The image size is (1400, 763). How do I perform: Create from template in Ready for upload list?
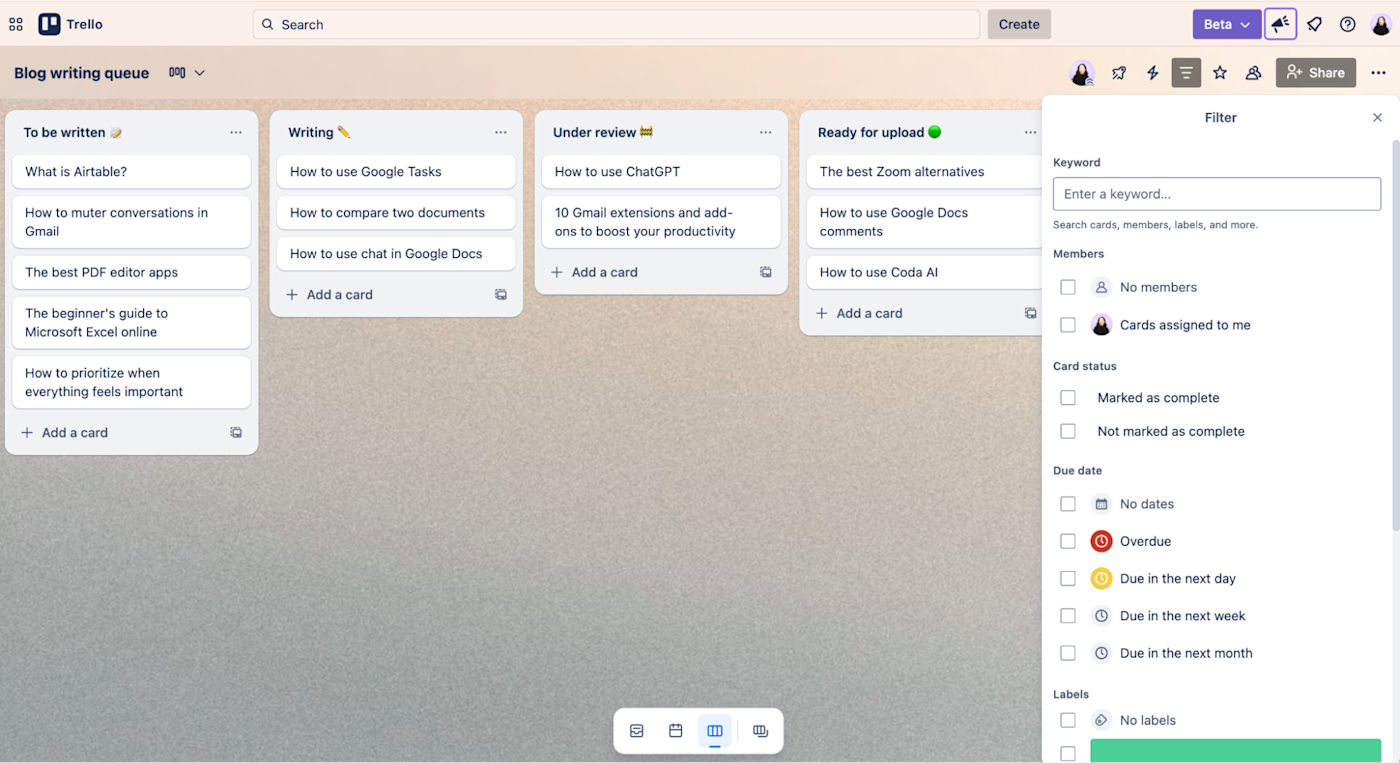point(1030,313)
